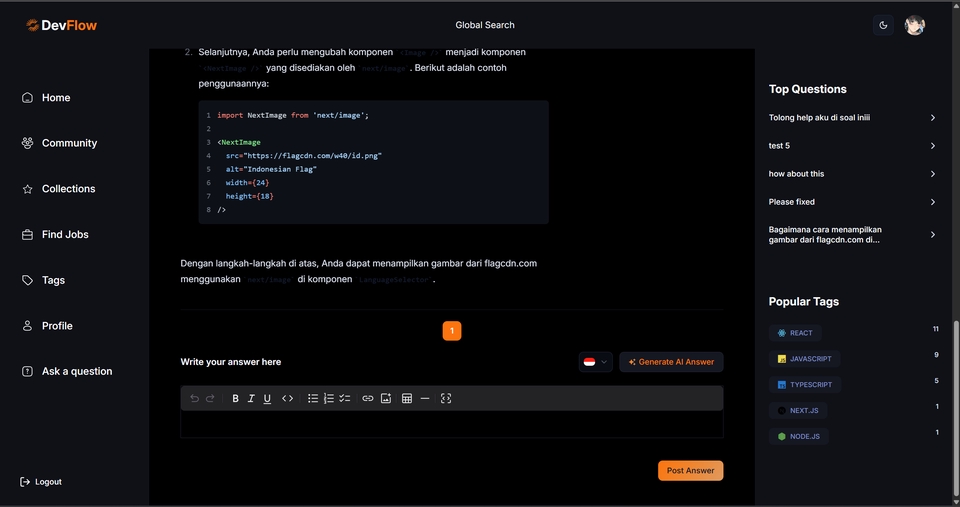The image size is (960, 507).
Task: Redo the edit in editor toolbar
Action: click(x=210, y=399)
